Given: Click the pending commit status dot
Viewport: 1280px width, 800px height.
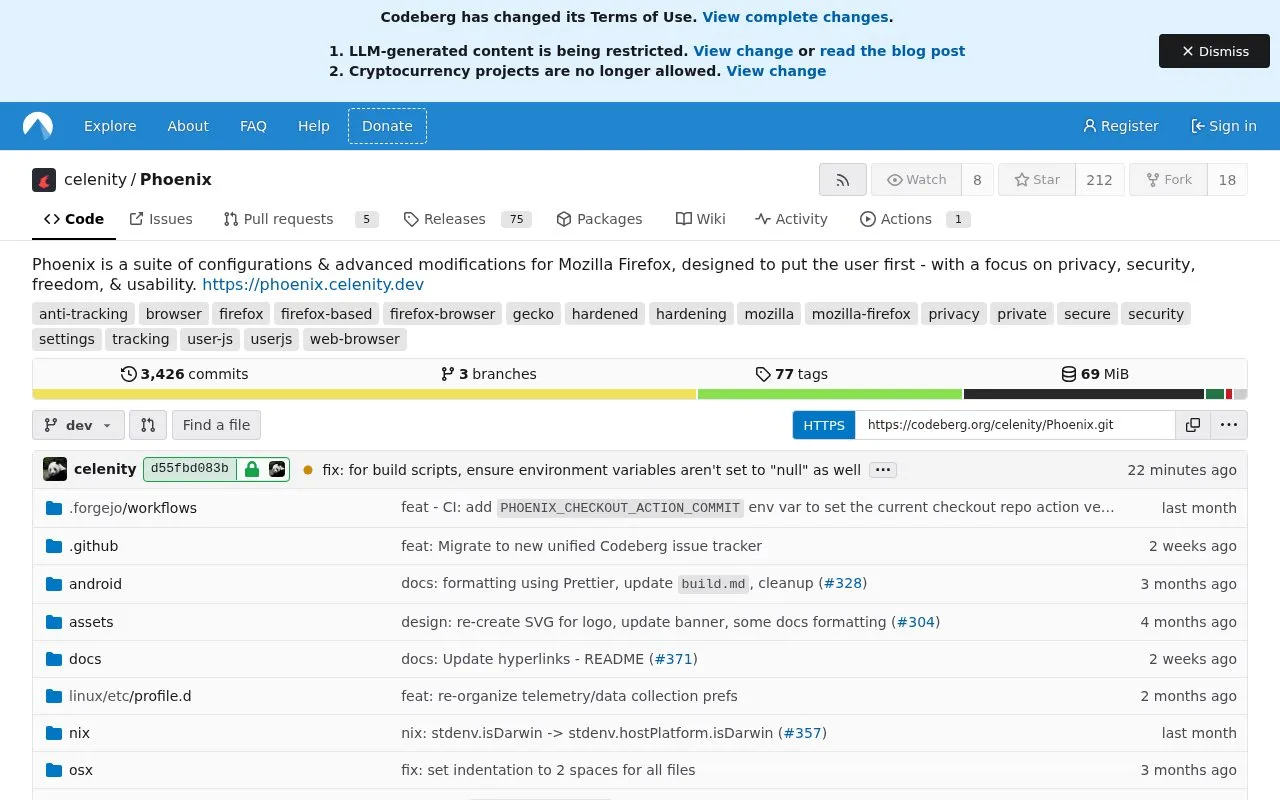Looking at the screenshot, I should (x=308, y=470).
